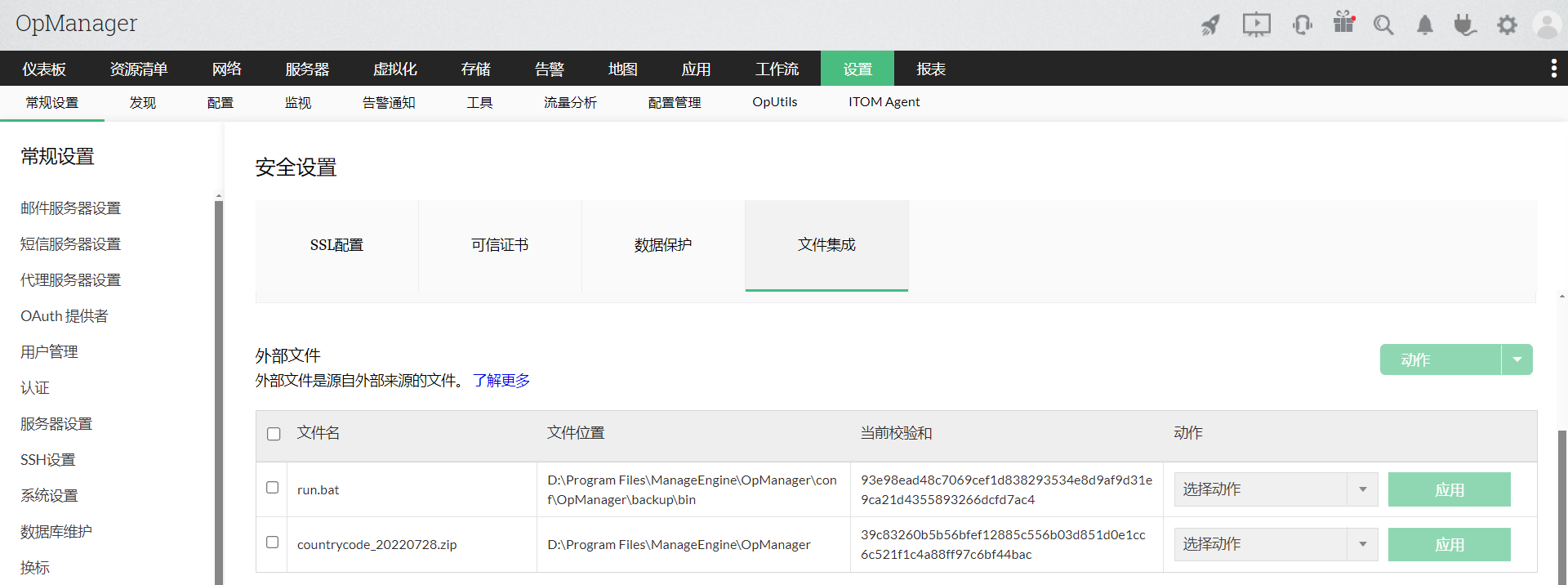The width and height of the screenshot is (1568, 585).
Task: Open 系统设置 in sidebar
Action: [49, 496]
